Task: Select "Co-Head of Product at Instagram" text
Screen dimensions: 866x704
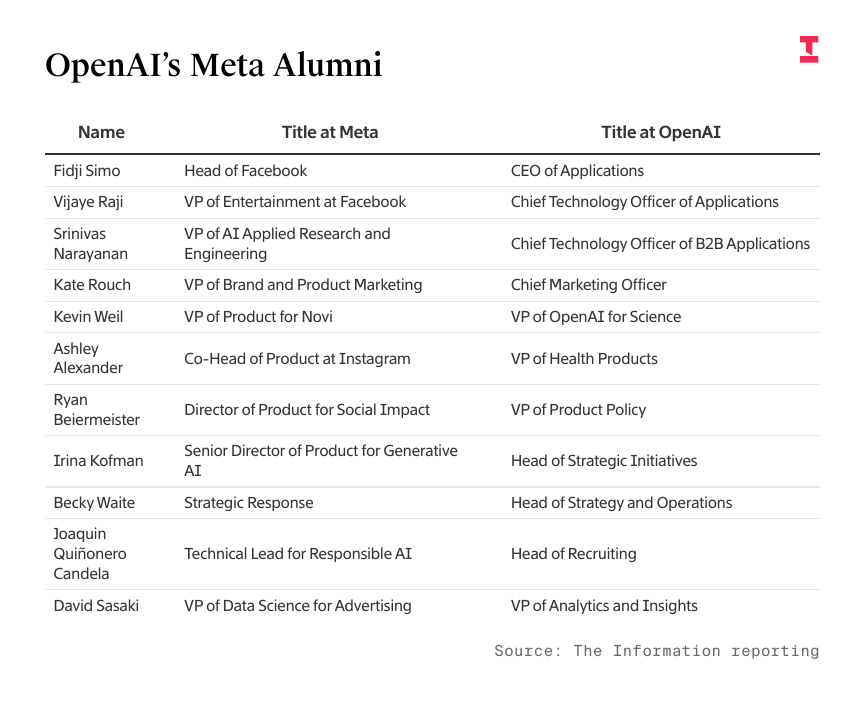Action: (x=297, y=359)
